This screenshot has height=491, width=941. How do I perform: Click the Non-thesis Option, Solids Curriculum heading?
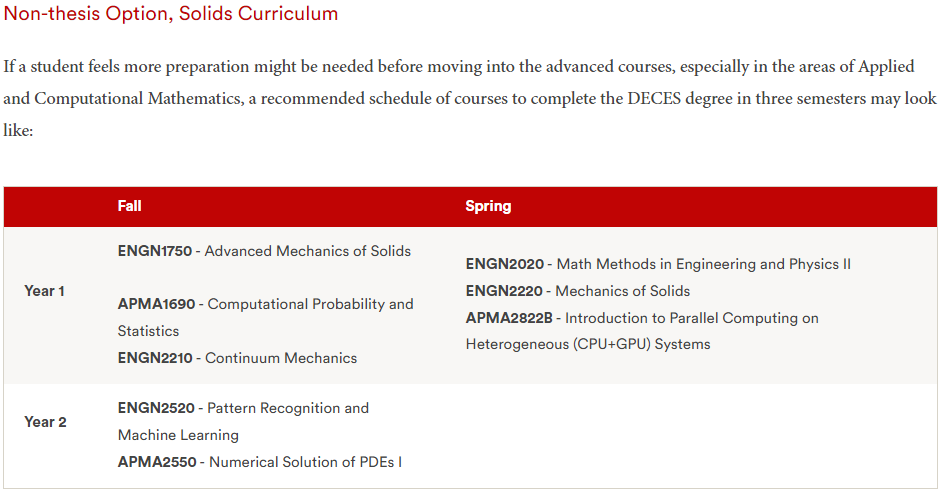(x=171, y=13)
